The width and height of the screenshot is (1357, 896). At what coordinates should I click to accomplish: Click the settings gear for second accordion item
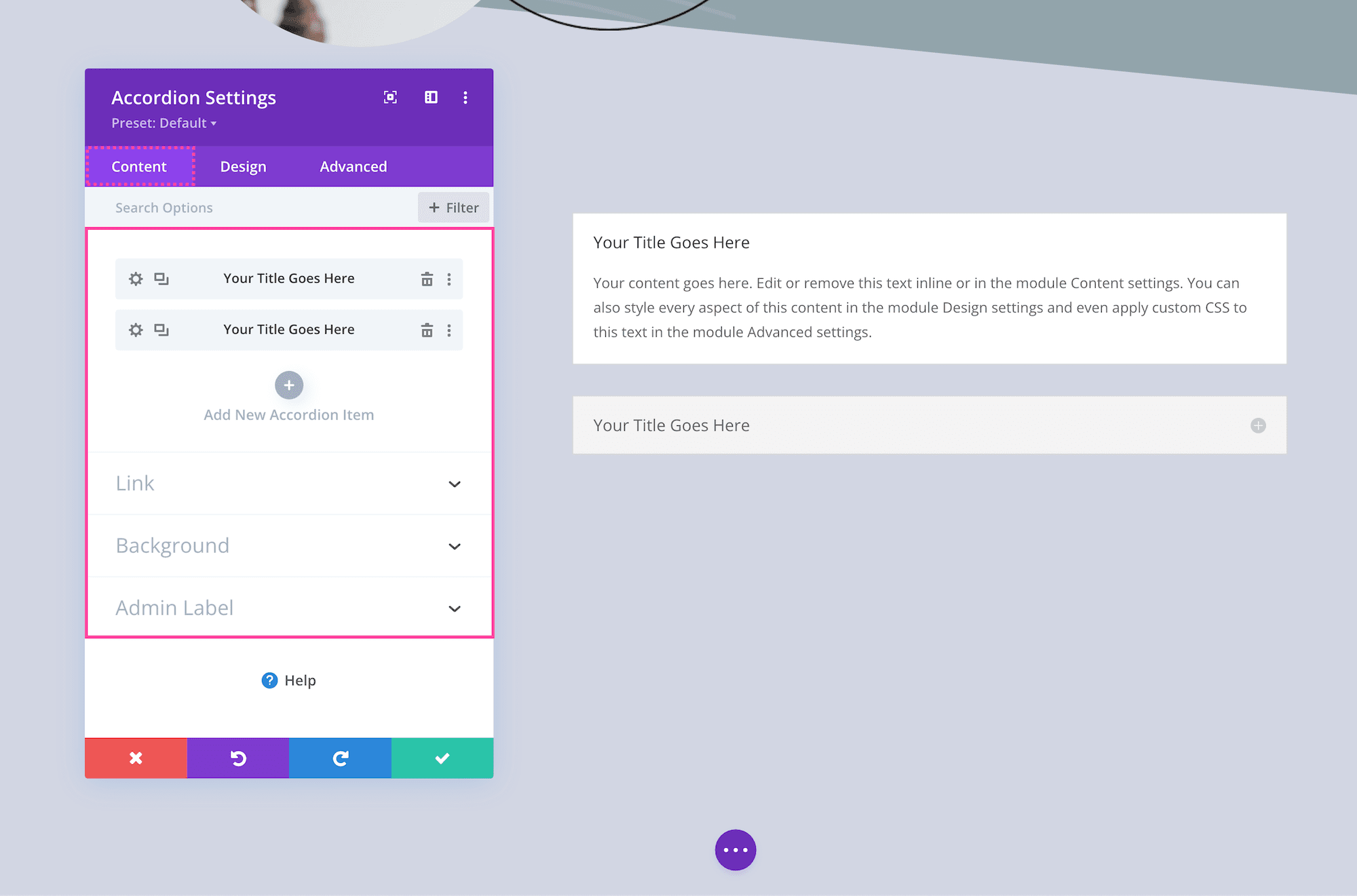point(135,330)
